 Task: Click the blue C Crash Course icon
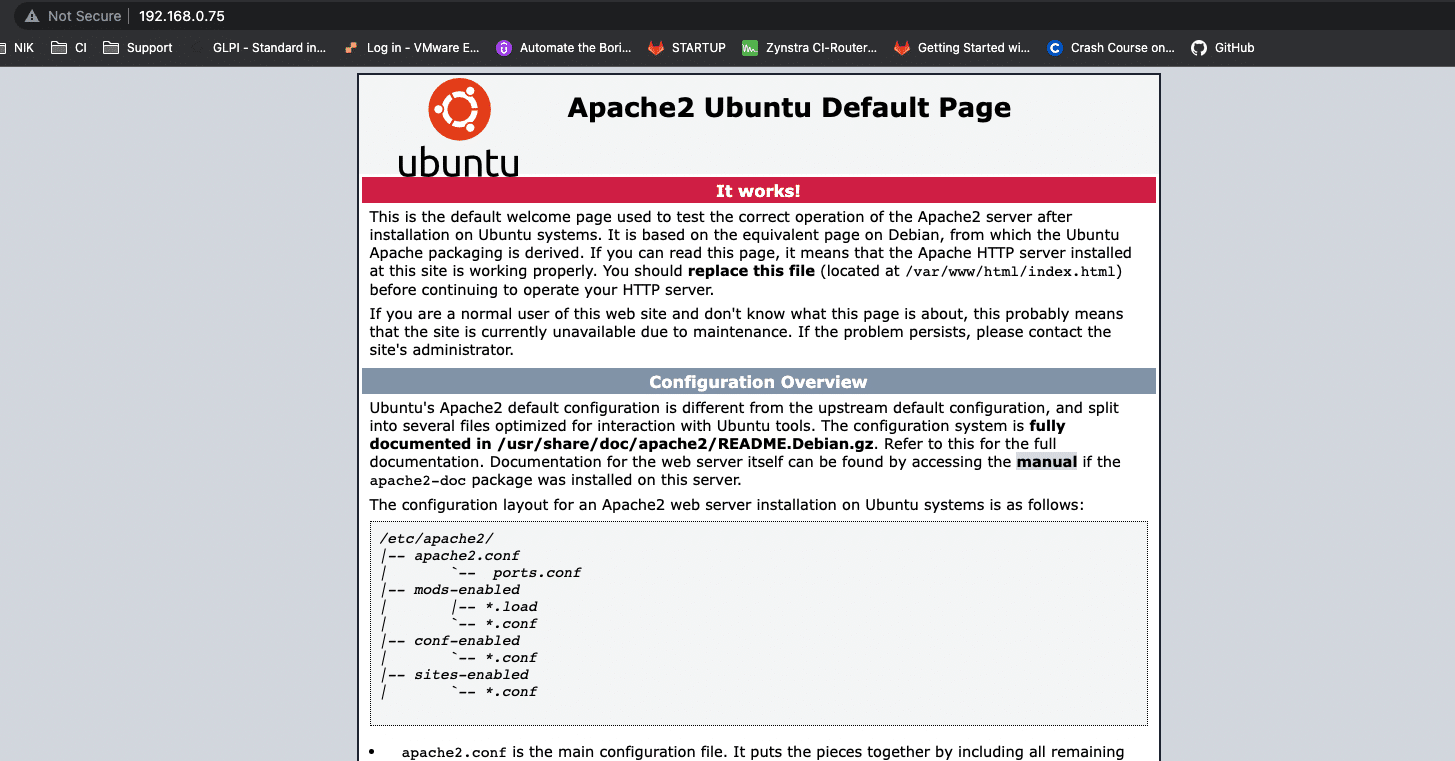pos(1053,47)
